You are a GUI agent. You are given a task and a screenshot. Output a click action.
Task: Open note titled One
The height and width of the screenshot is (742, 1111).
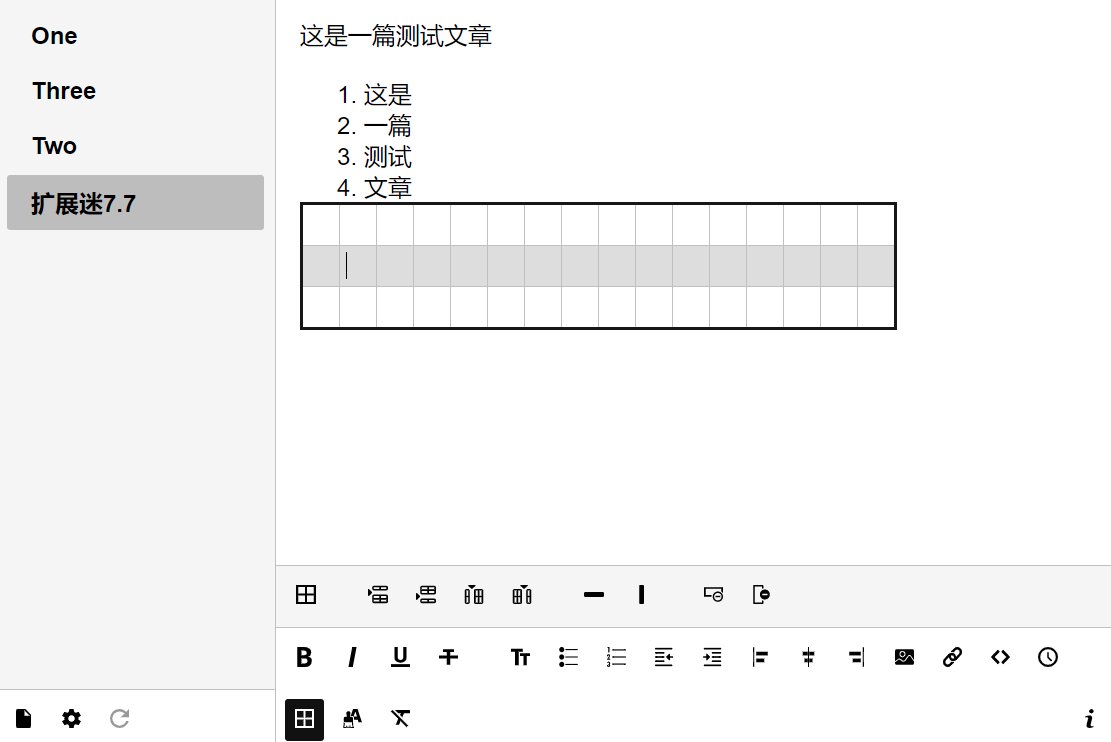click(135, 36)
